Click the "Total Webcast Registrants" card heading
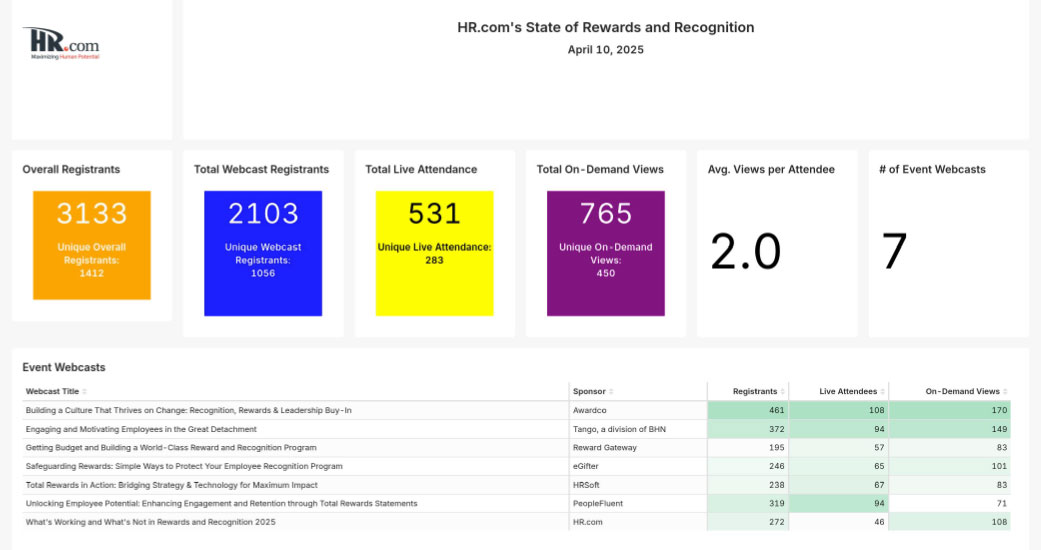 tap(261, 169)
